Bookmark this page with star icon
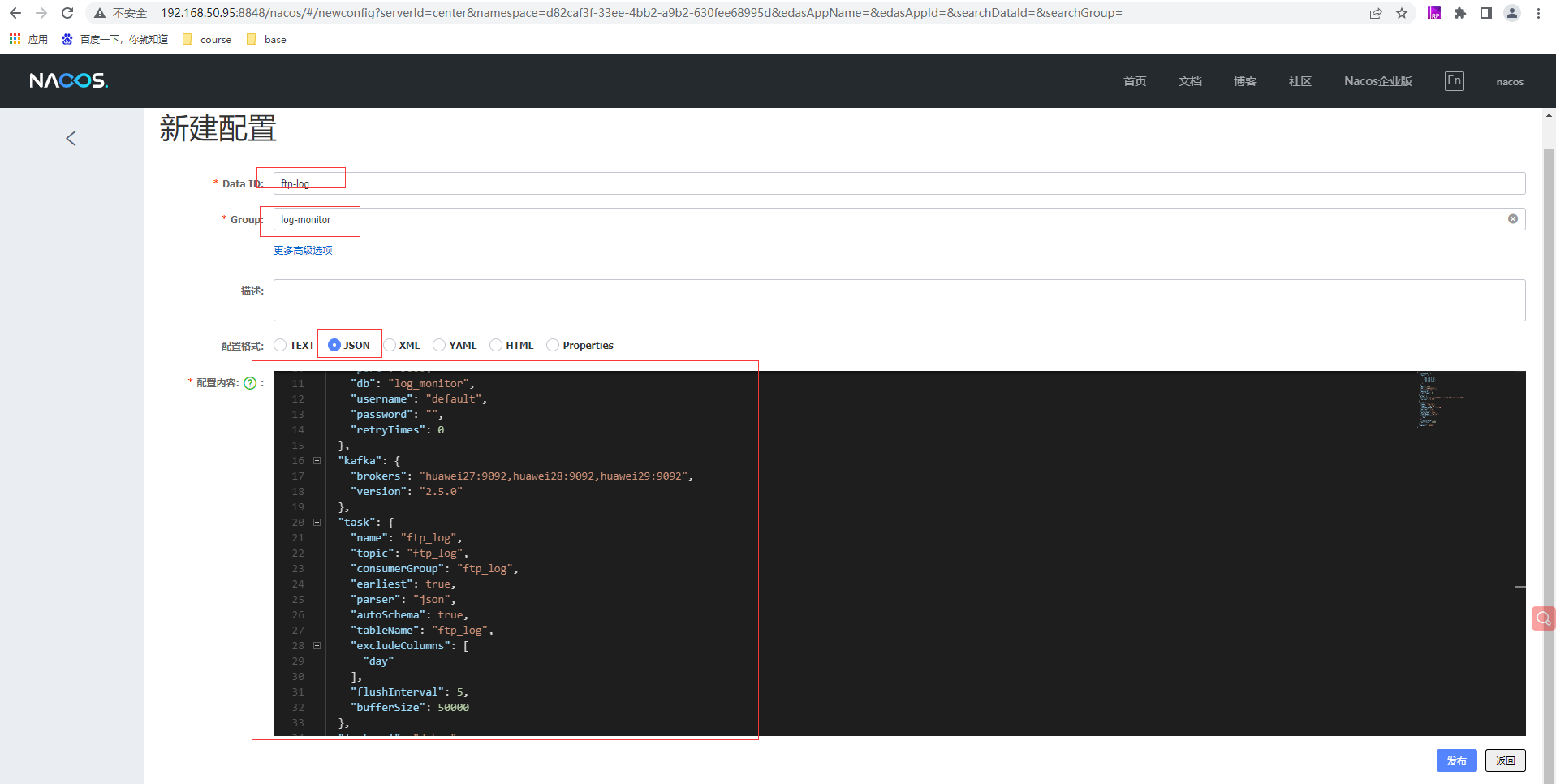The height and width of the screenshot is (784, 1556). point(1402,13)
